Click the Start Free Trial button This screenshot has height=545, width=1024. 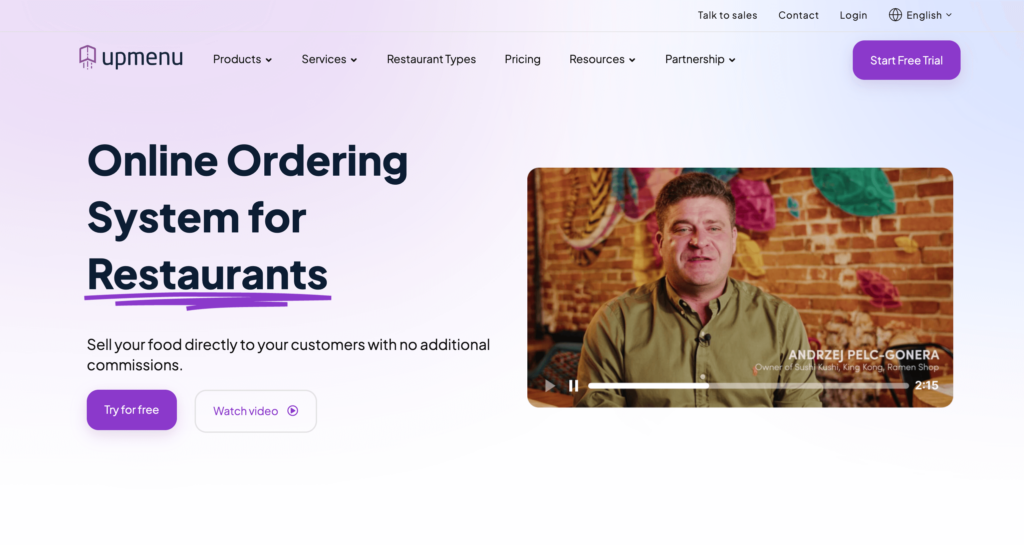[906, 60]
